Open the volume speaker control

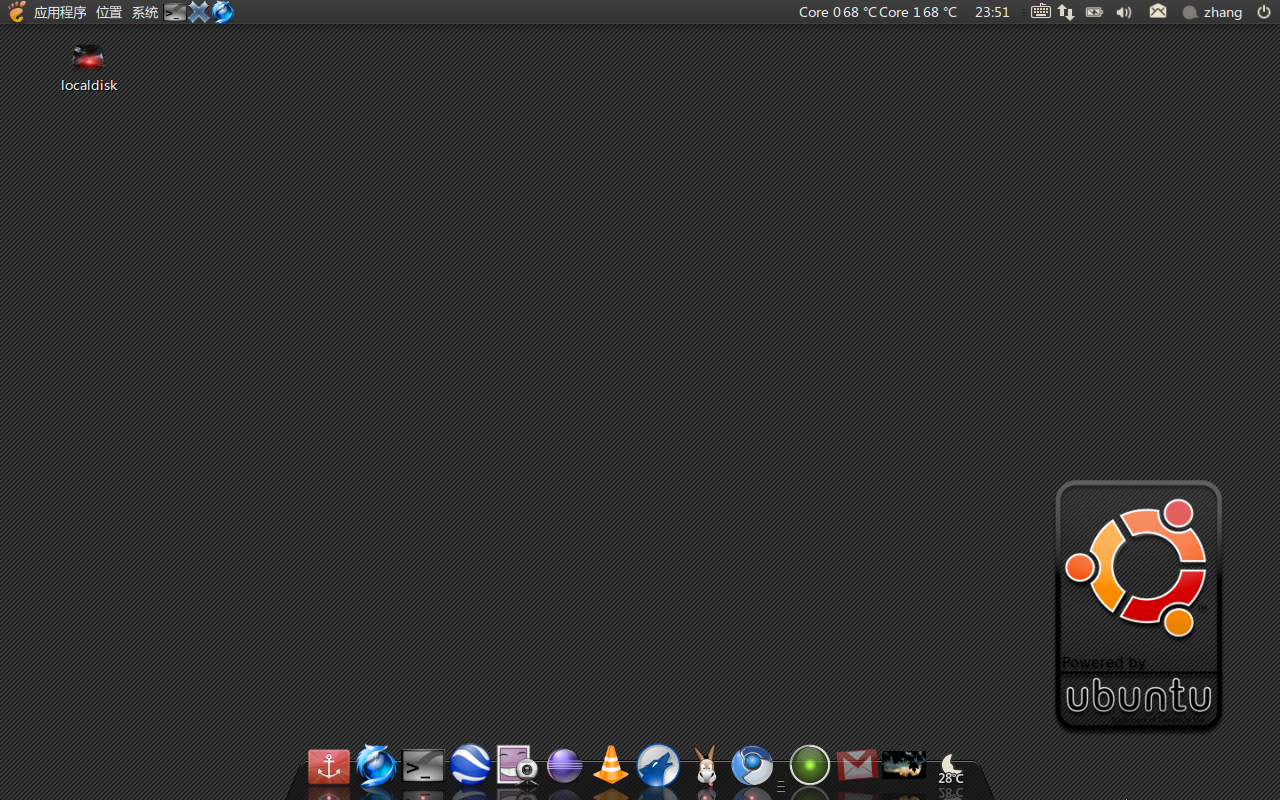tap(1124, 12)
